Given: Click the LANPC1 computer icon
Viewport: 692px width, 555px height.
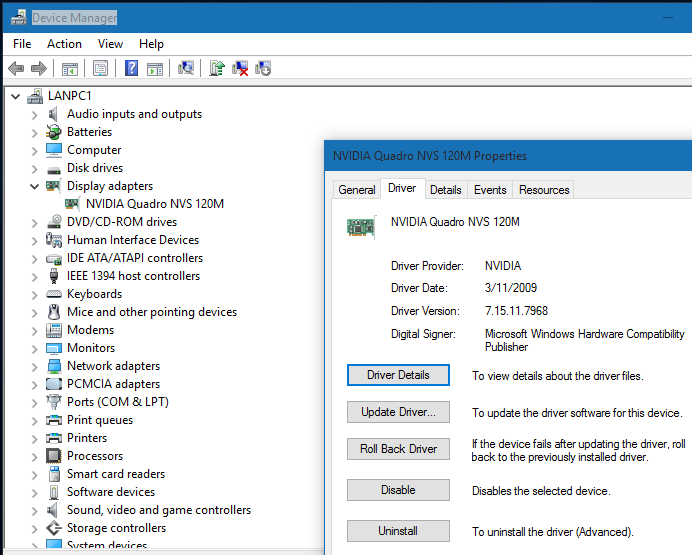Looking at the screenshot, I should [35, 96].
